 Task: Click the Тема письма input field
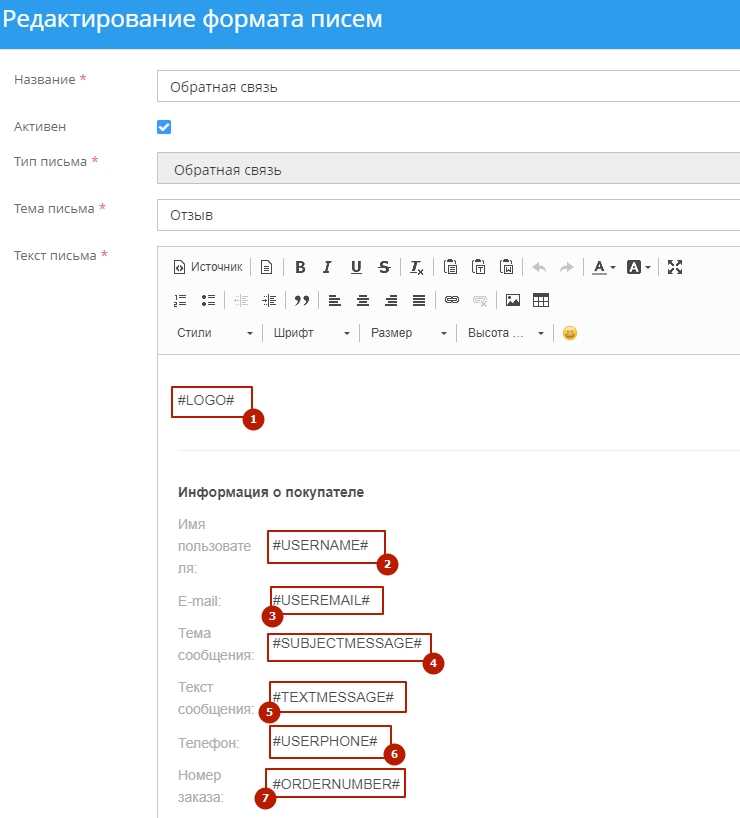(x=448, y=215)
